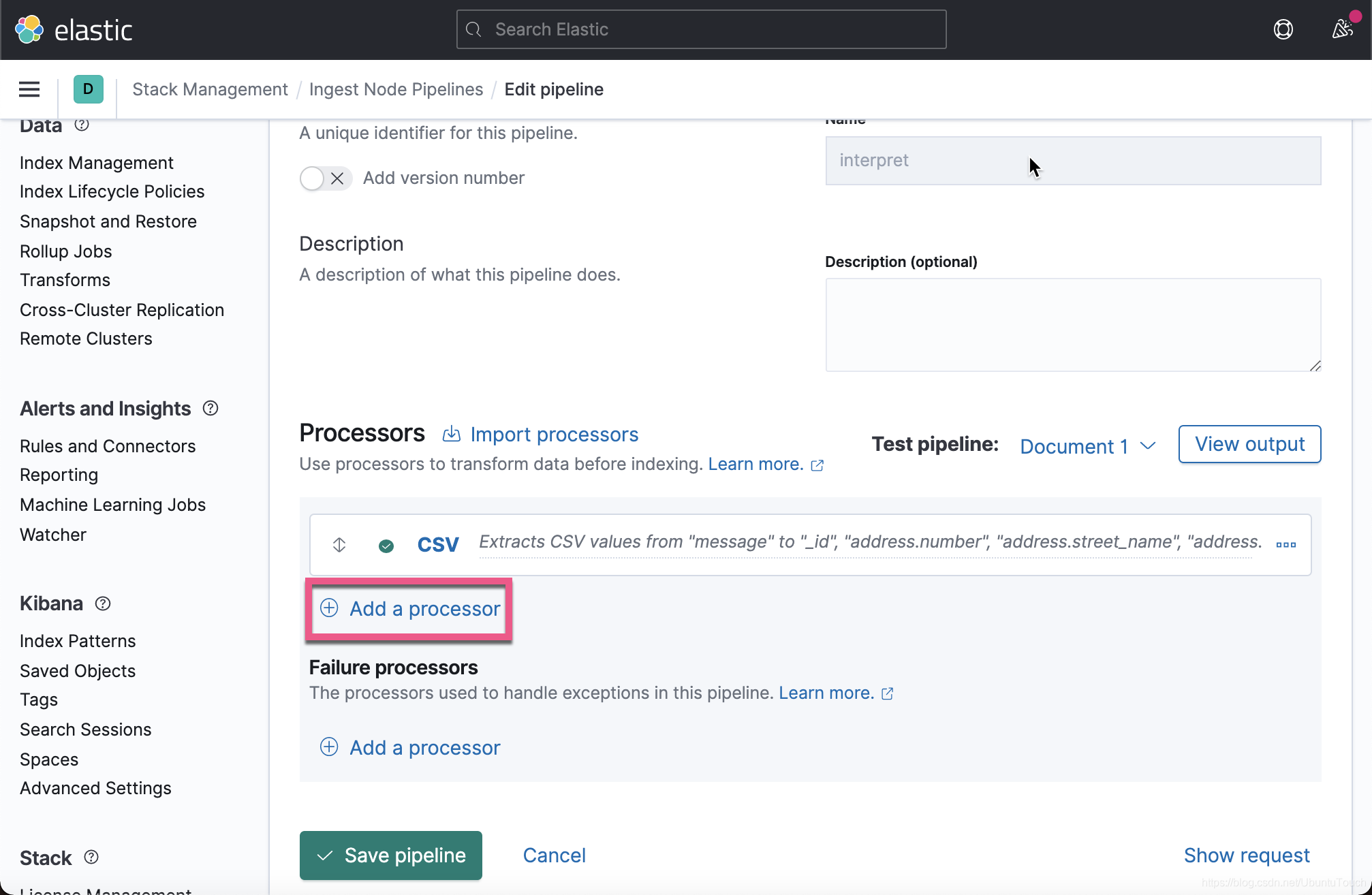Click the D space avatar

pyautogui.click(x=88, y=89)
